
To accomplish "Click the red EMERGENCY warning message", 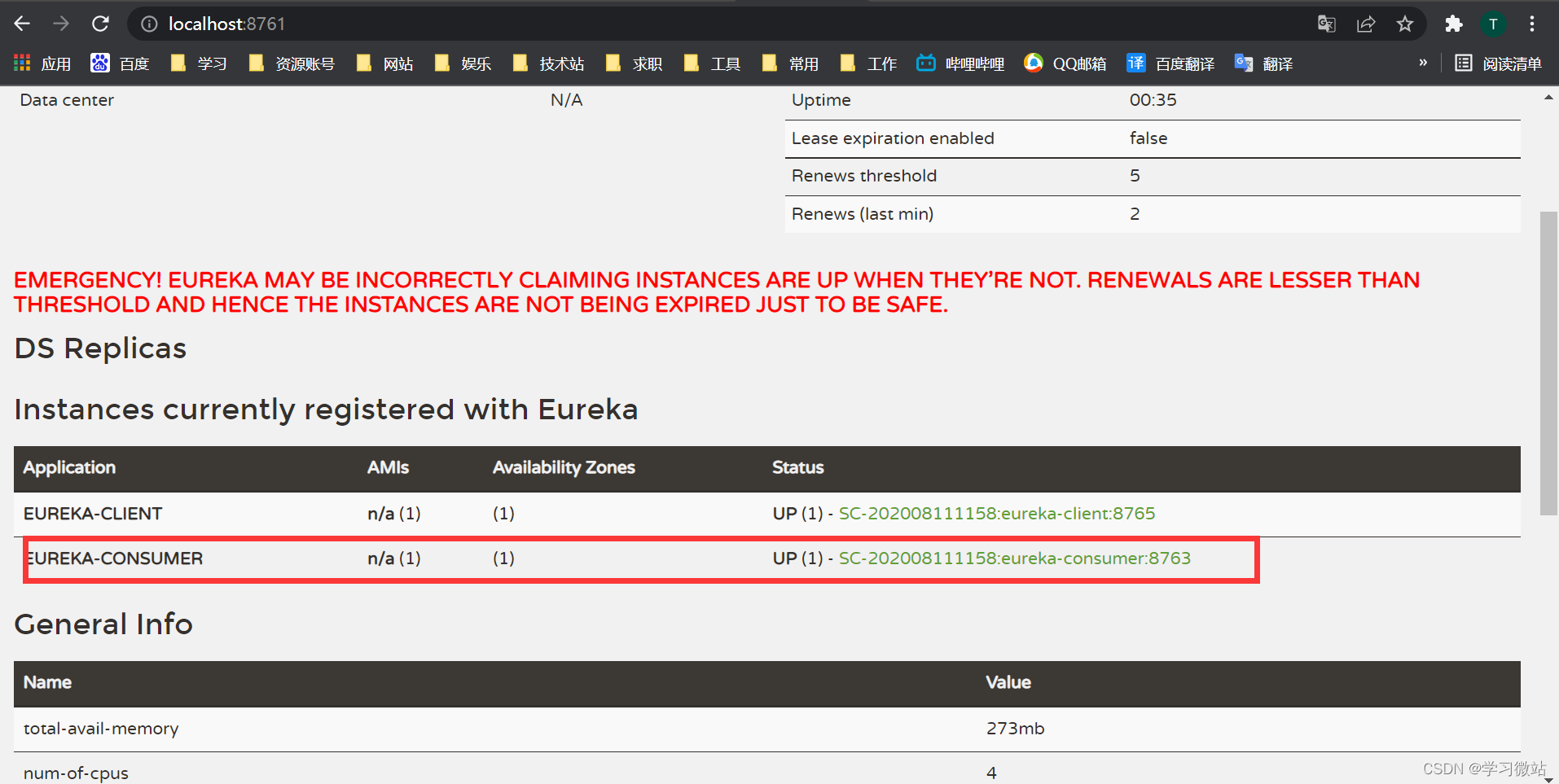I will (x=717, y=292).
